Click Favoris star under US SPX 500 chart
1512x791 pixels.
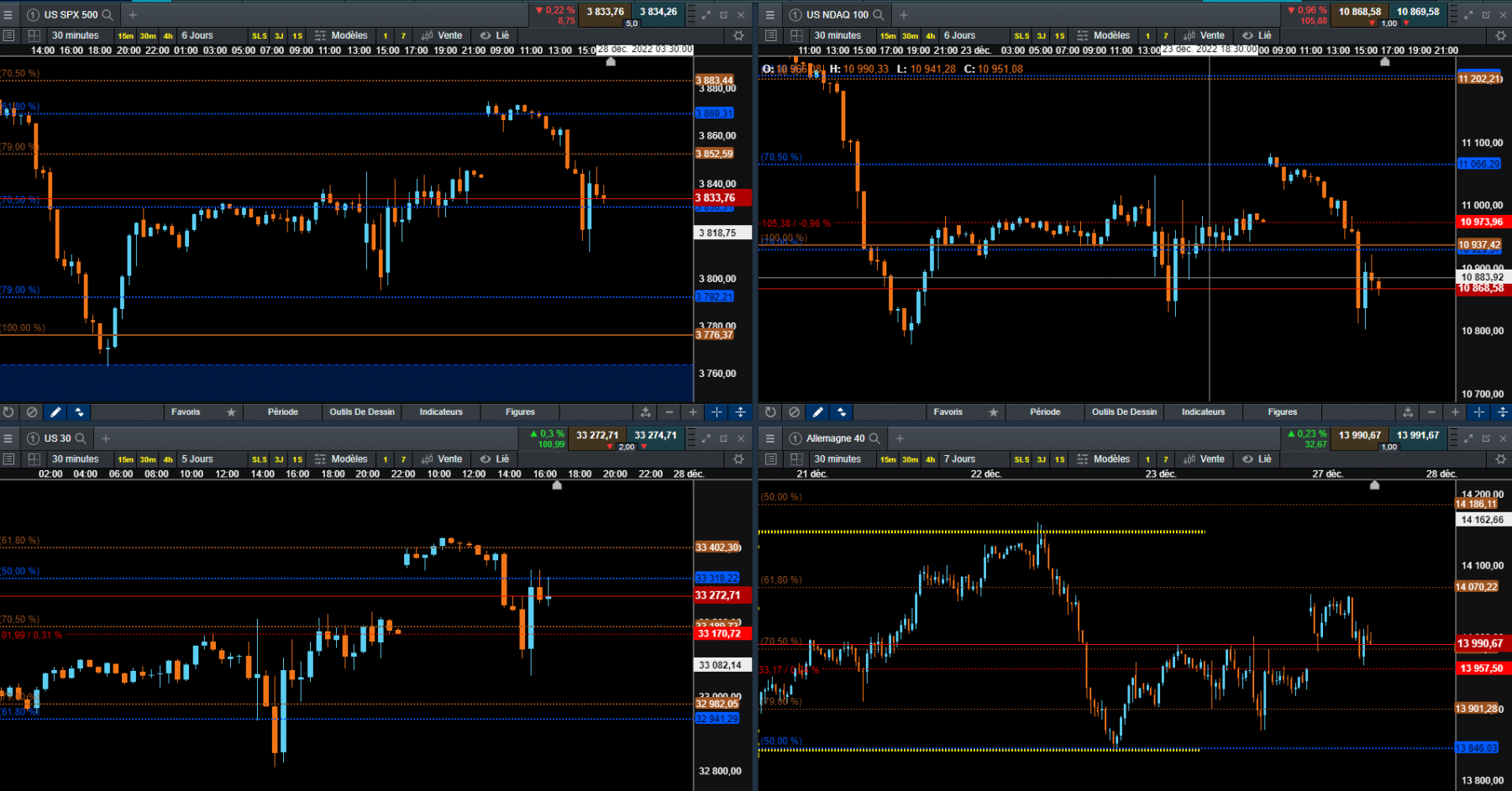click(231, 412)
